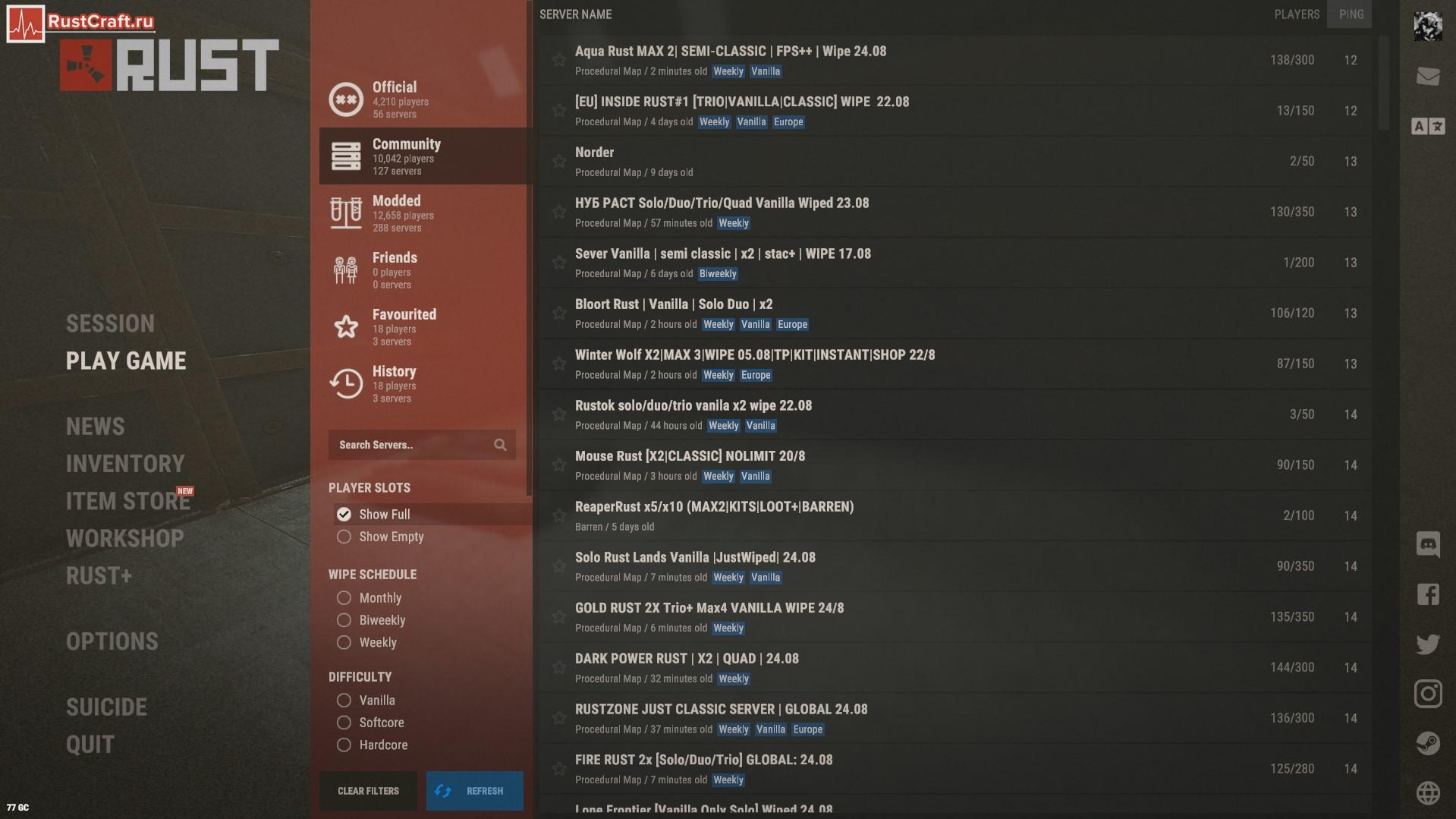Click the server list scrollbar

(x=1383, y=83)
